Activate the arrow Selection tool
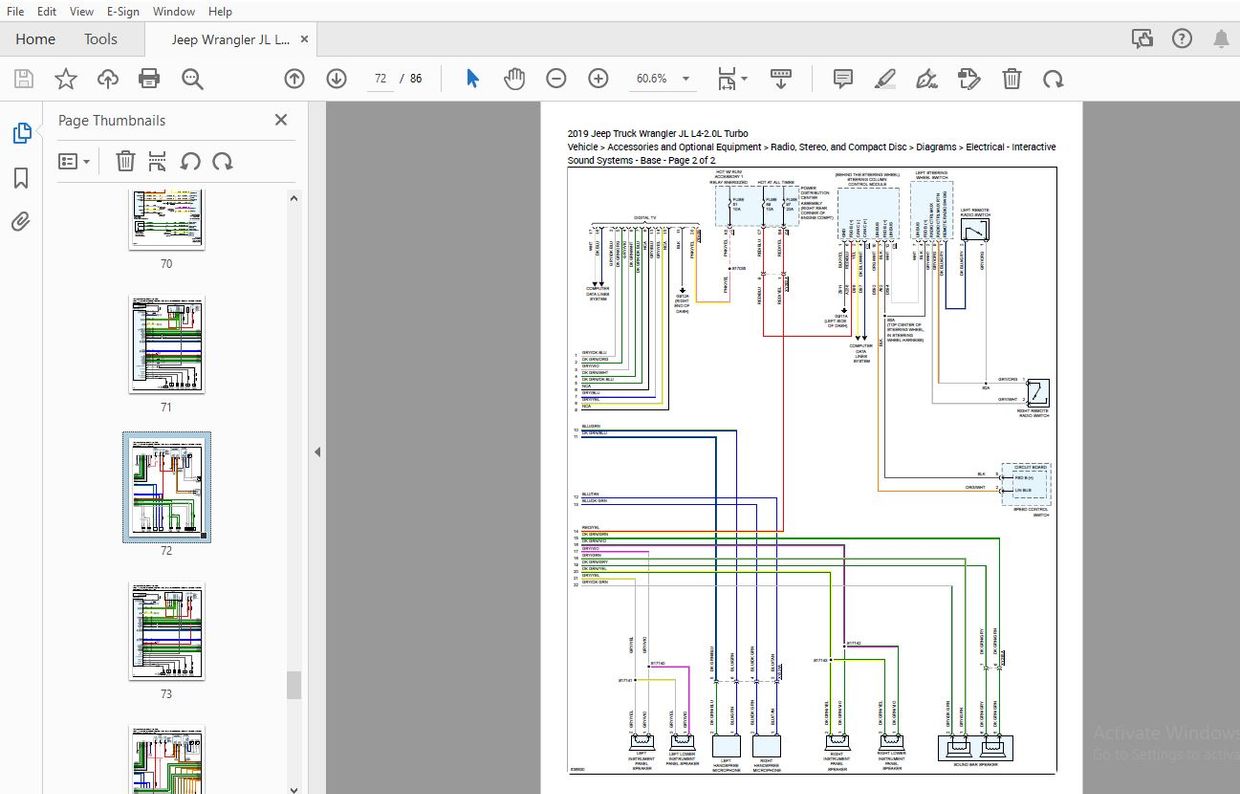Screen dimensions: 1240x794 click(x=473, y=79)
